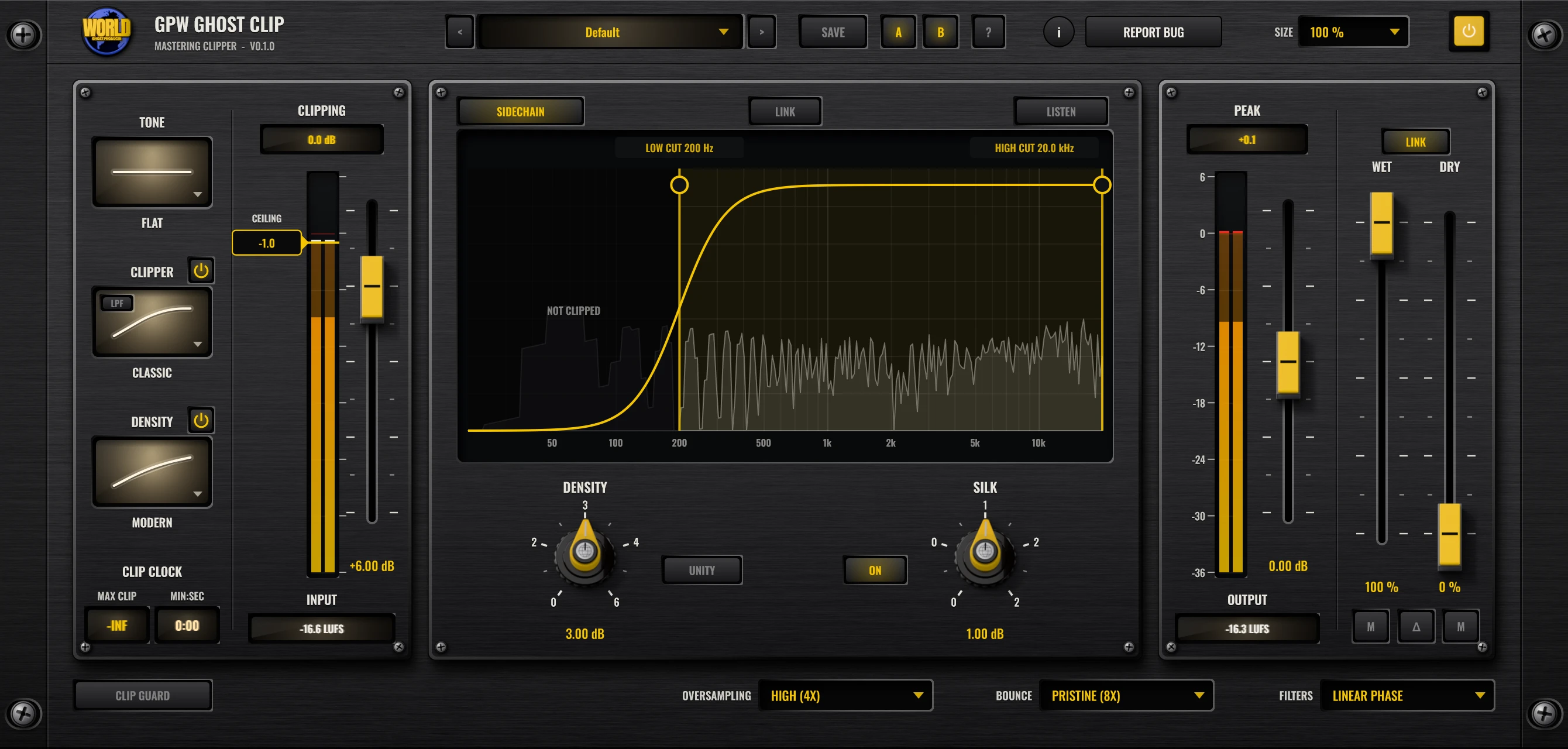Toggle the Density power icon
1568x749 pixels.
pyautogui.click(x=201, y=420)
